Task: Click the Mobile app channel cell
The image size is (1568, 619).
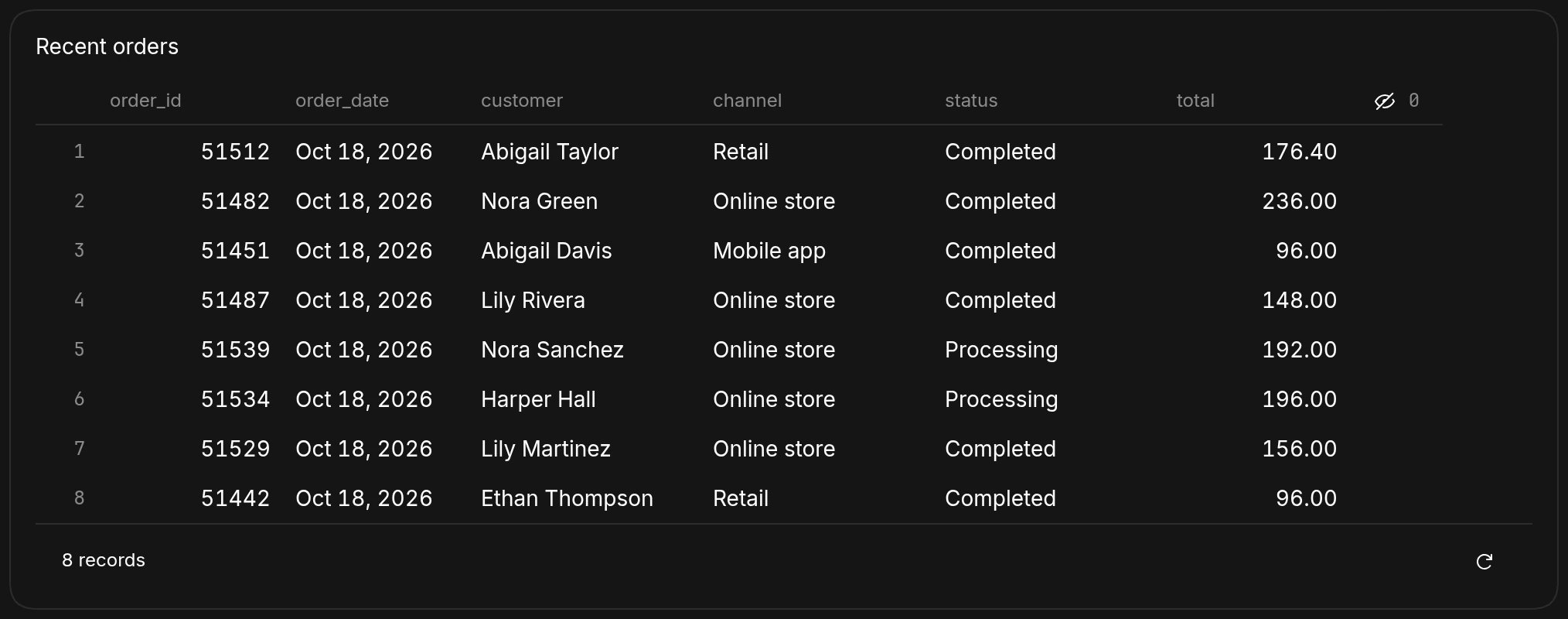Action: pyautogui.click(x=769, y=251)
